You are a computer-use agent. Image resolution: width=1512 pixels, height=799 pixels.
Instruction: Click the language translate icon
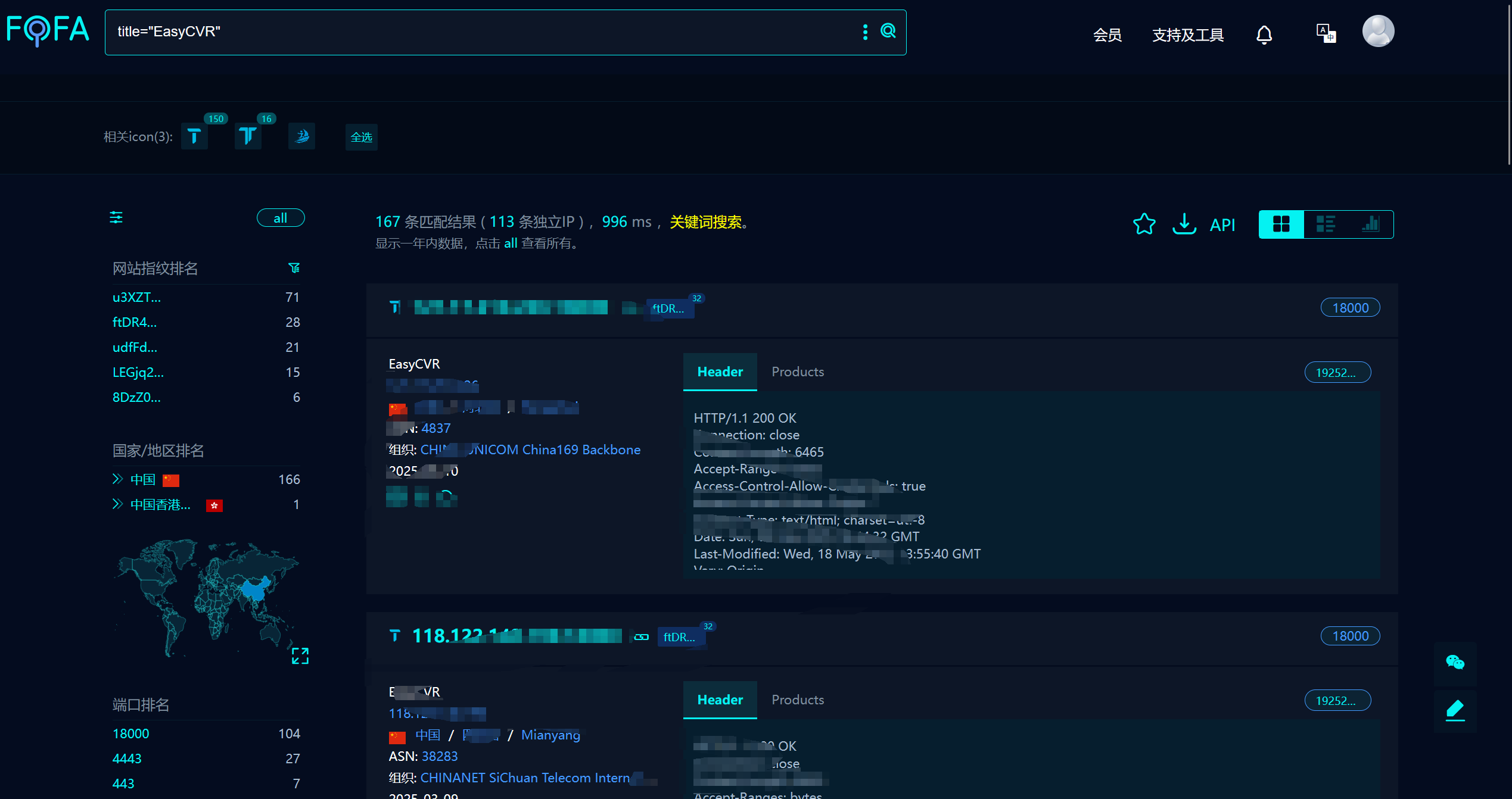[1326, 33]
